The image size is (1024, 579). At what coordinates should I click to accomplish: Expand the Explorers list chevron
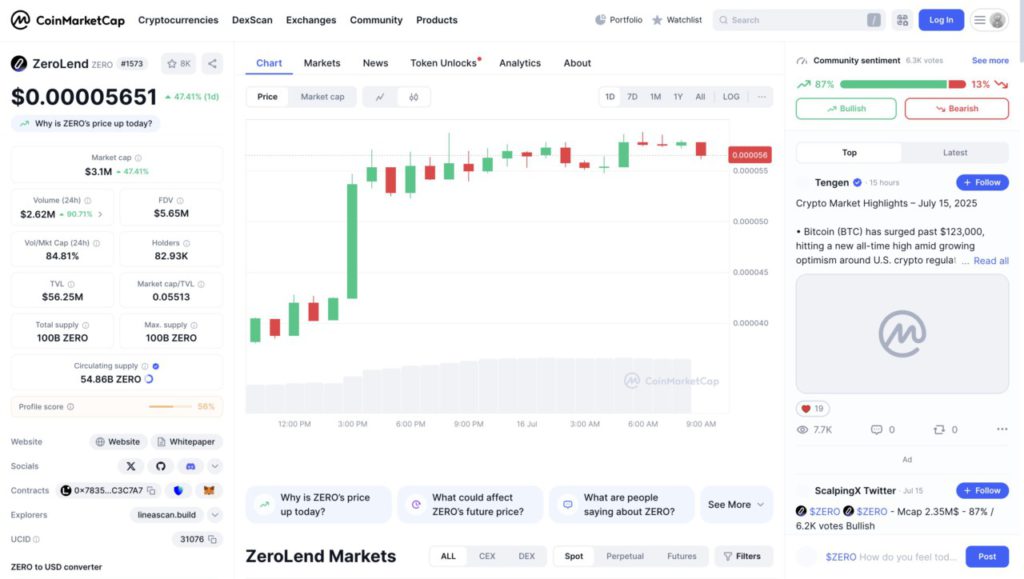[x=215, y=515]
